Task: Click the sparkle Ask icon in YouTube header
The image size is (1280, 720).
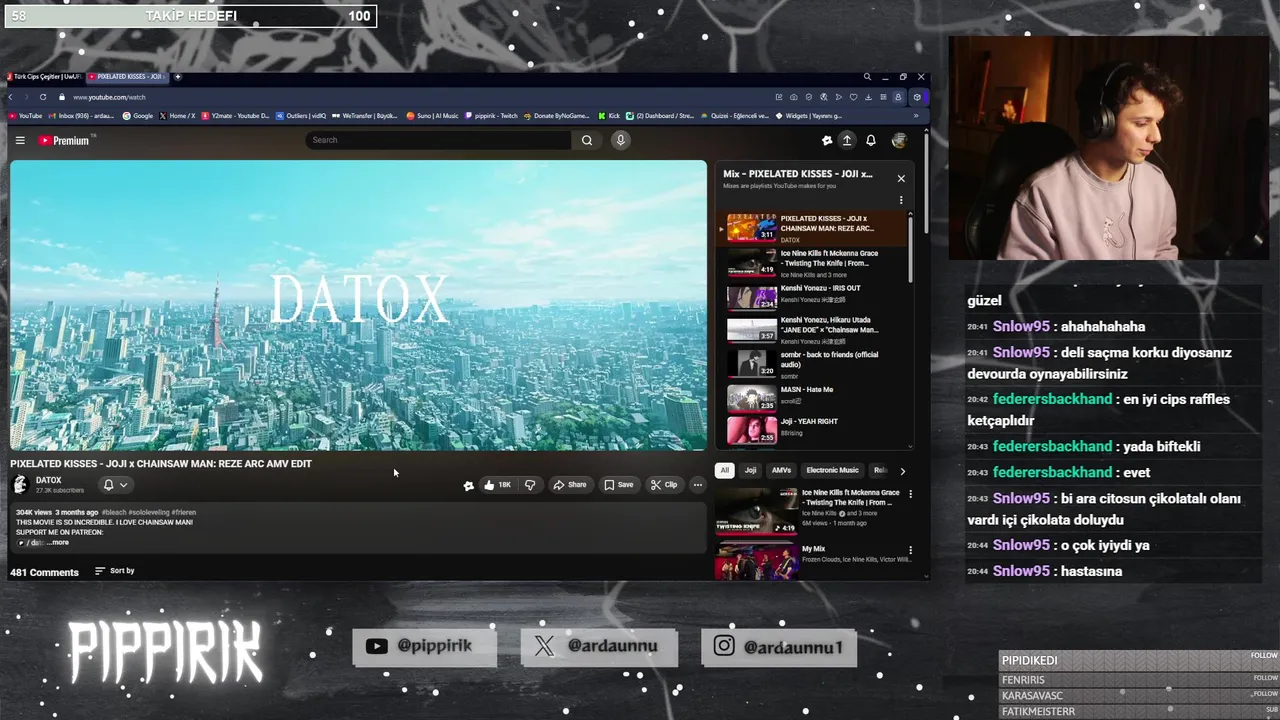Action: pos(826,141)
